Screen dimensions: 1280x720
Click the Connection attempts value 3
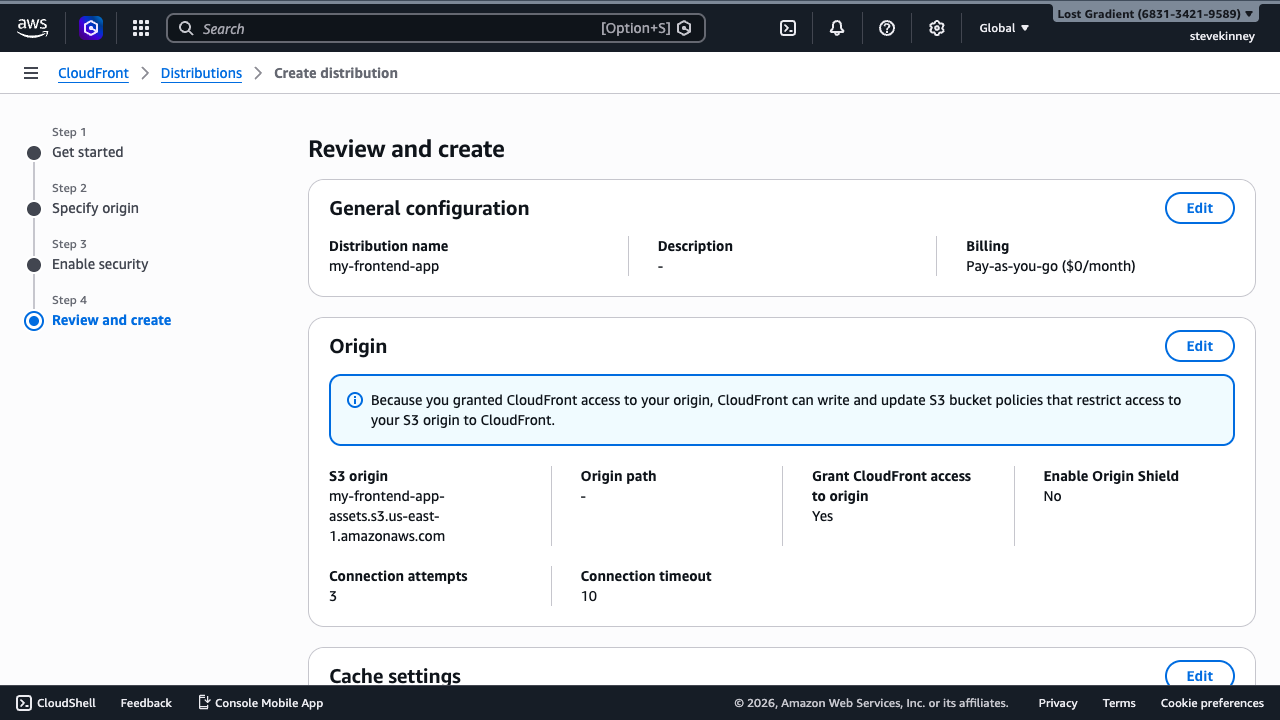(x=333, y=596)
